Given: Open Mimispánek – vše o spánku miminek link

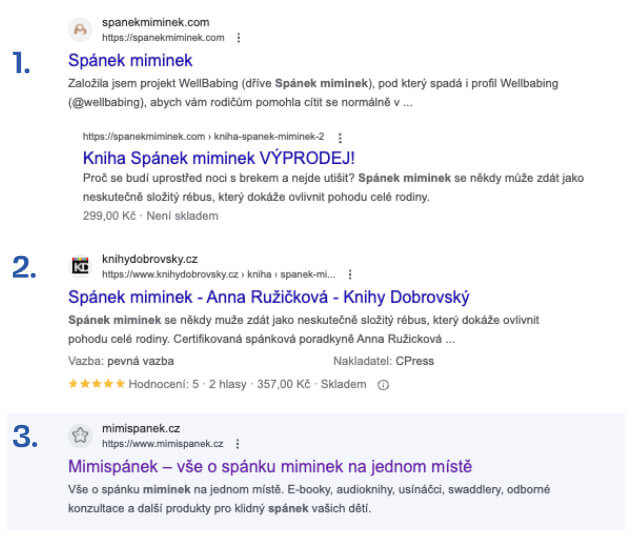Looking at the screenshot, I should pyautogui.click(x=270, y=467).
